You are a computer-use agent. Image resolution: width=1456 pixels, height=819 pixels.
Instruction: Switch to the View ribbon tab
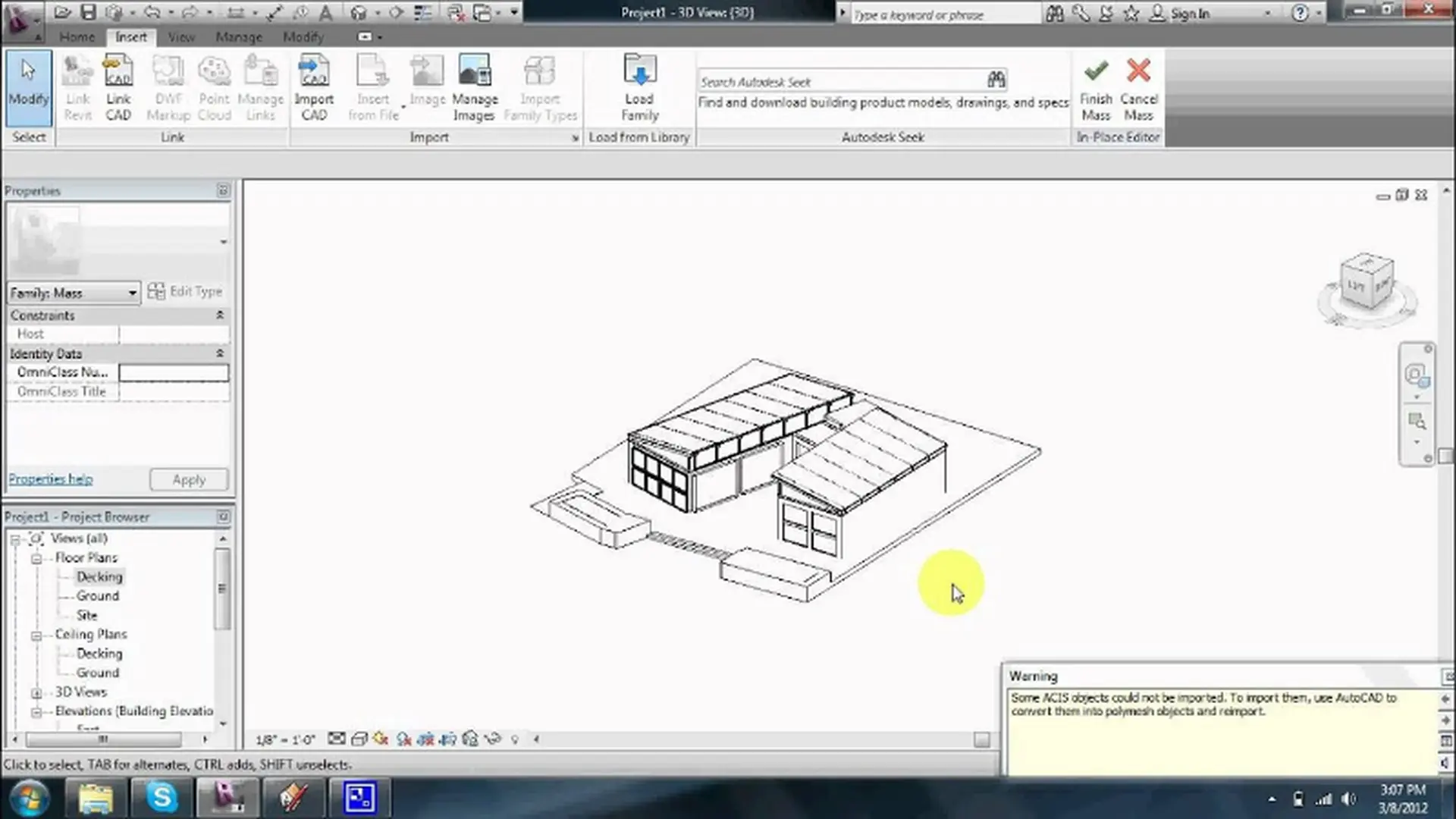click(x=180, y=36)
